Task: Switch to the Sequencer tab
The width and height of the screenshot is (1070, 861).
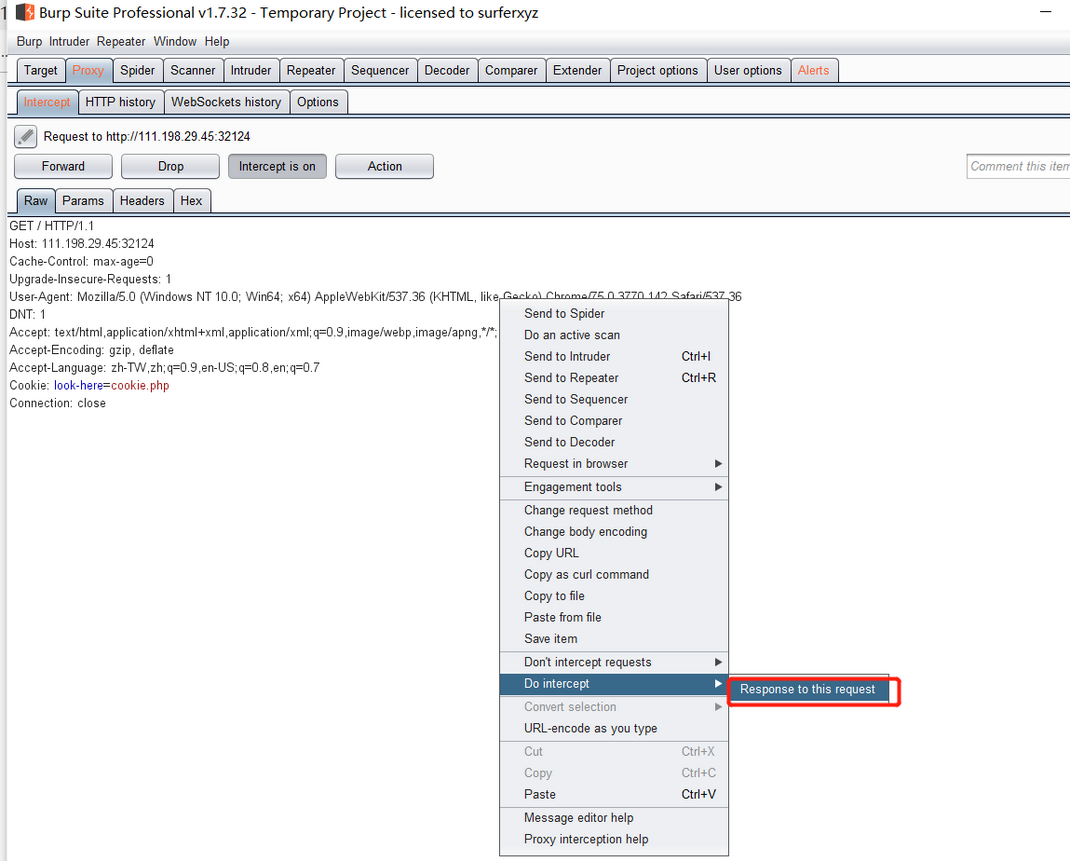Action: pyautogui.click(x=380, y=70)
